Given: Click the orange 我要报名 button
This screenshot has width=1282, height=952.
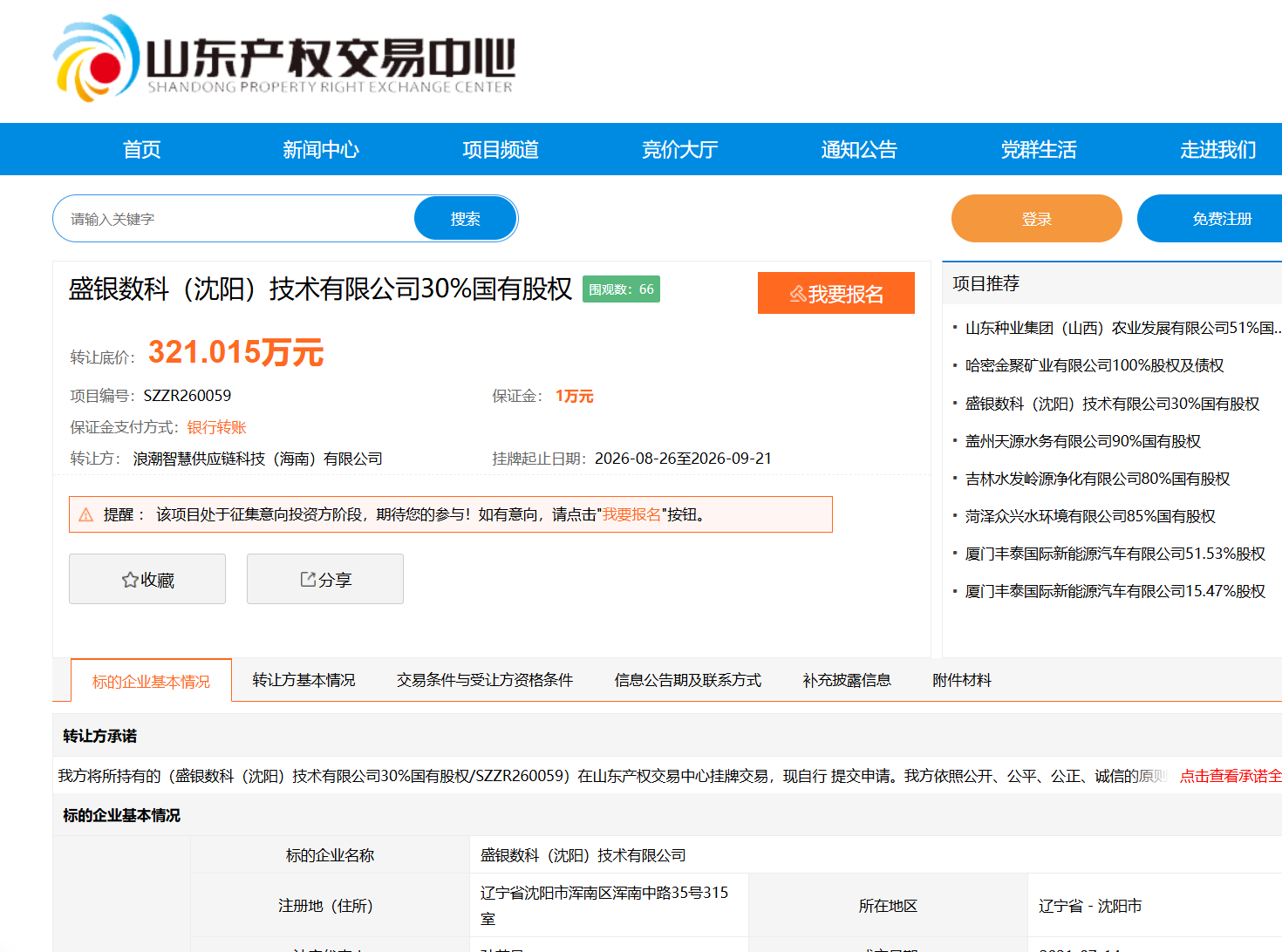Looking at the screenshot, I should pos(836,293).
